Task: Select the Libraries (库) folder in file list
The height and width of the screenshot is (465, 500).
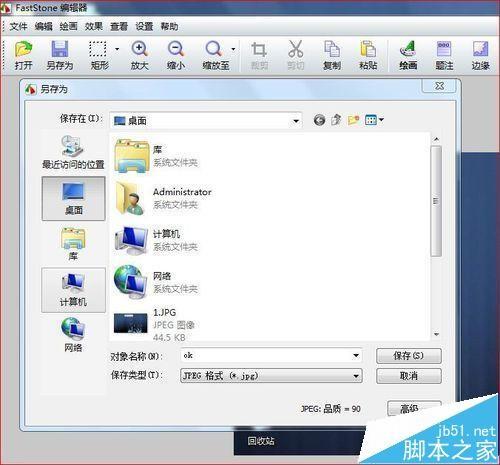Action: click(x=157, y=156)
